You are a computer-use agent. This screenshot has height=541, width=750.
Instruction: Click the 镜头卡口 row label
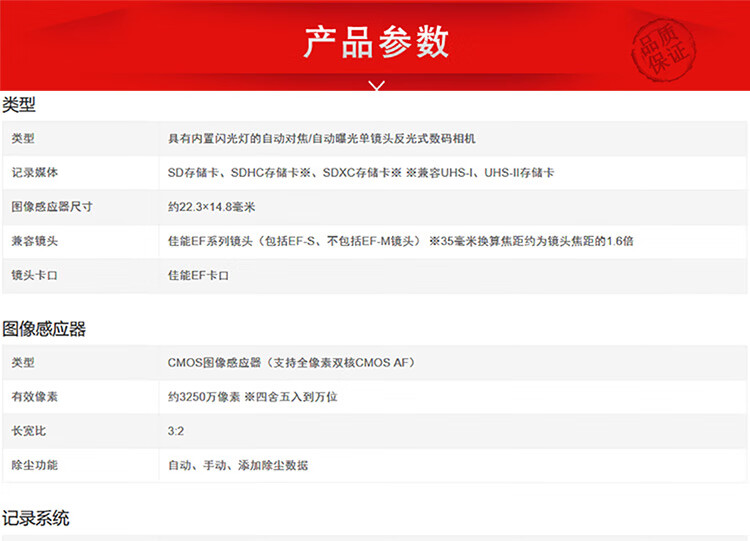point(34,274)
